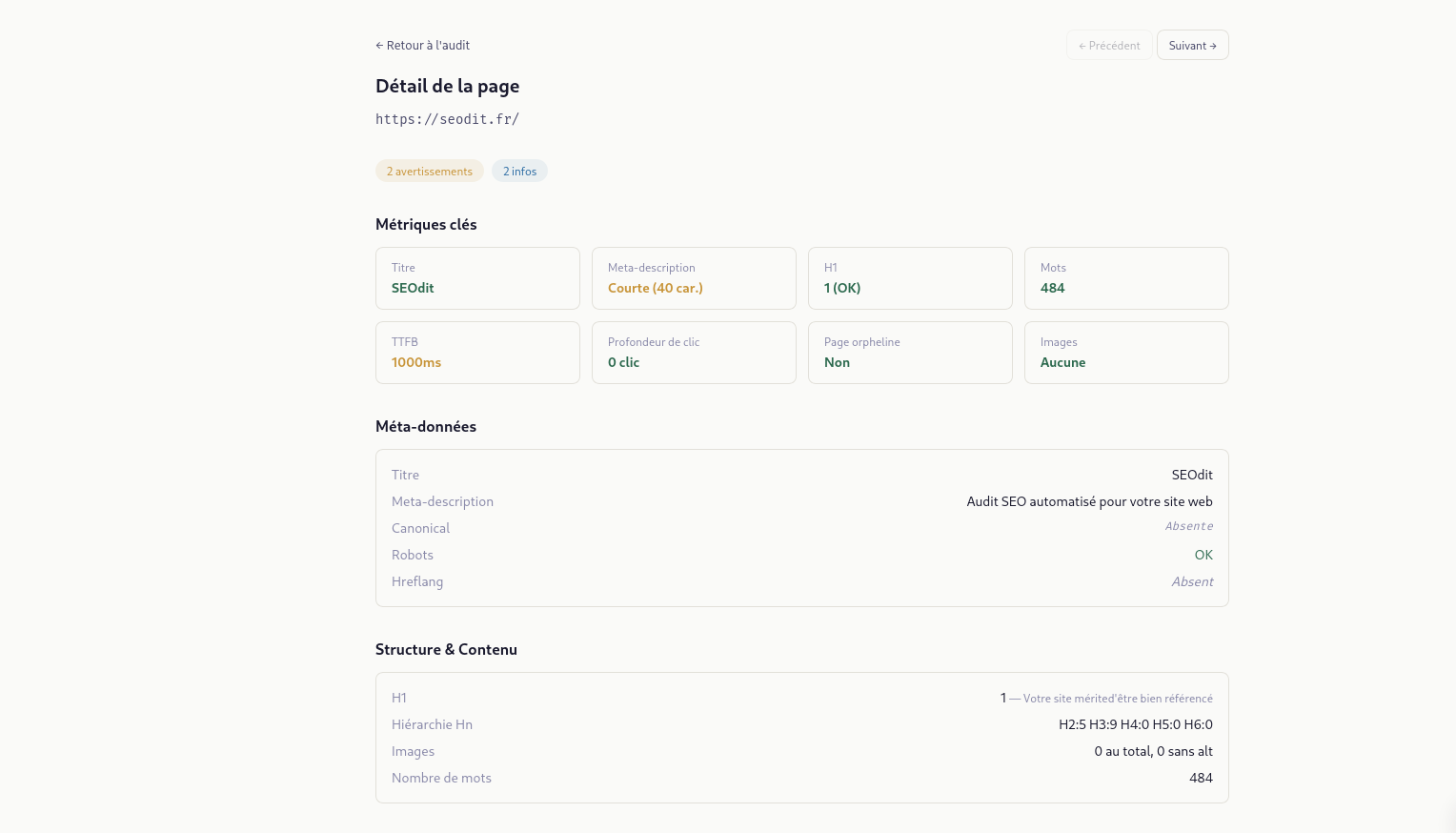Click the disabled Précédent button
The width and height of the screenshot is (1456, 833).
tap(1108, 46)
